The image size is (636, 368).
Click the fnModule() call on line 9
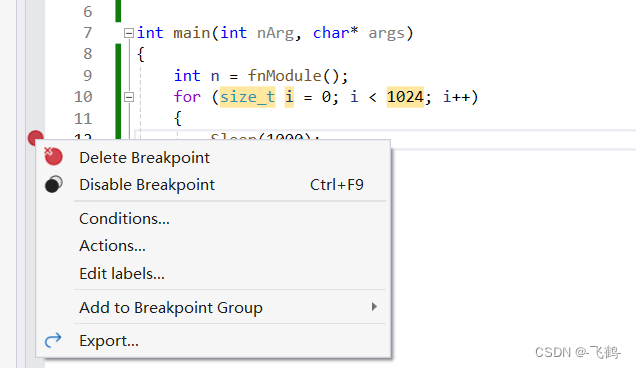298,76
